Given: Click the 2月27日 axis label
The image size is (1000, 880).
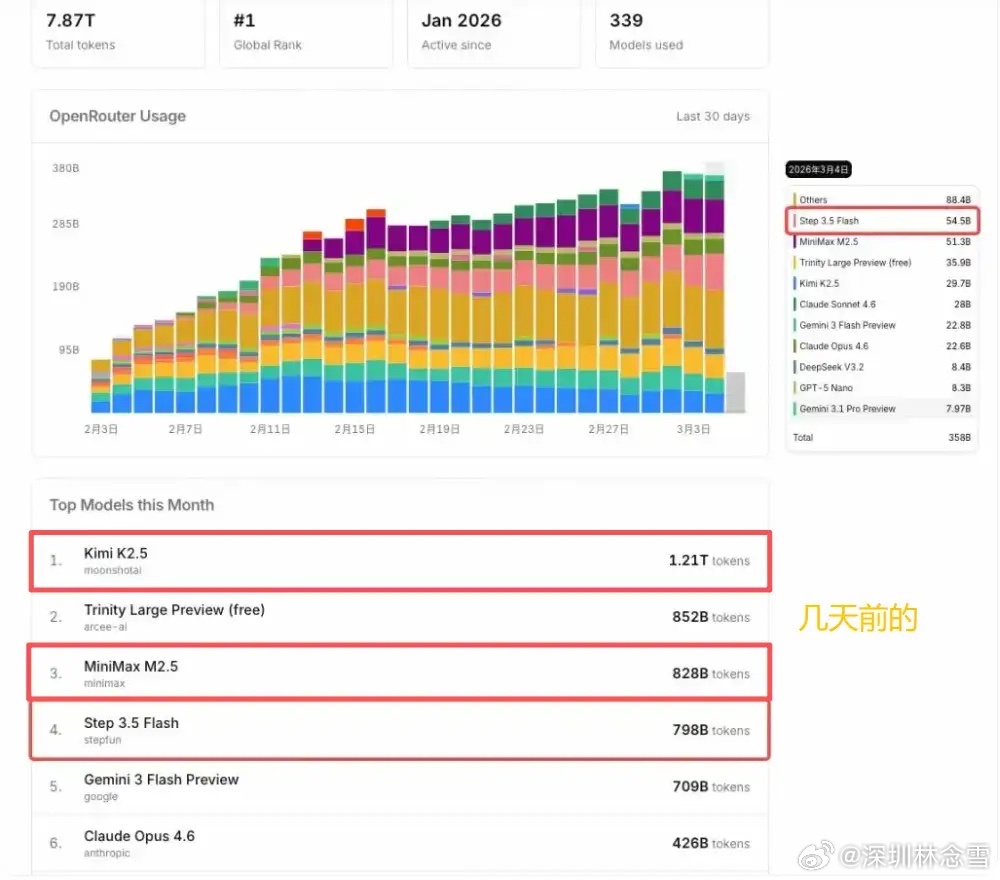Looking at the screenshot, I should pos(608,429).
